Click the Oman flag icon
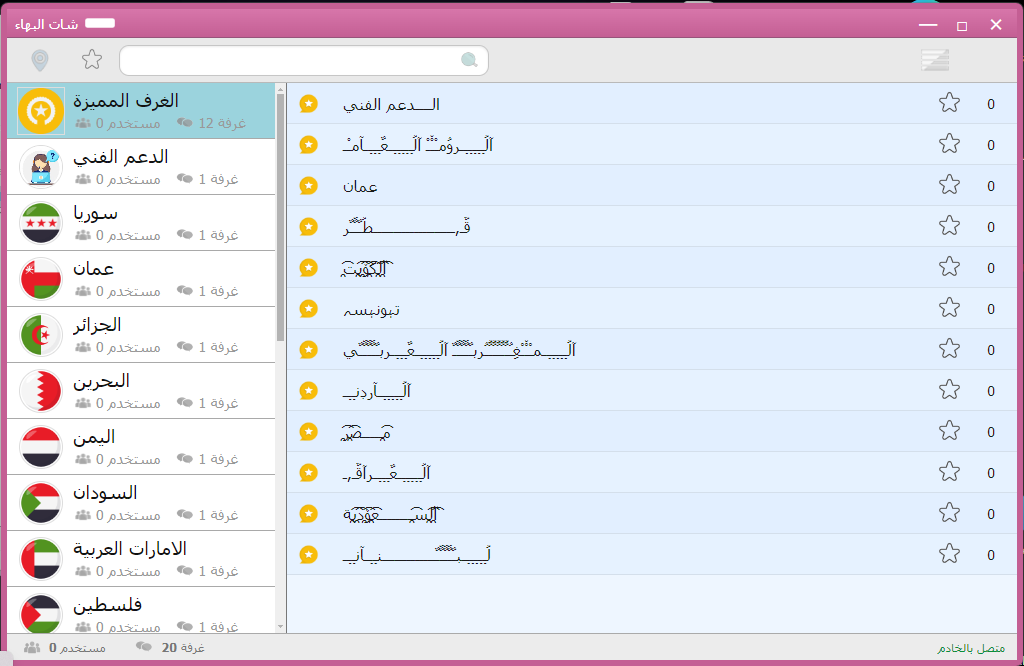Viewport: 1024px width, 666px height. (x=41, y=279)
